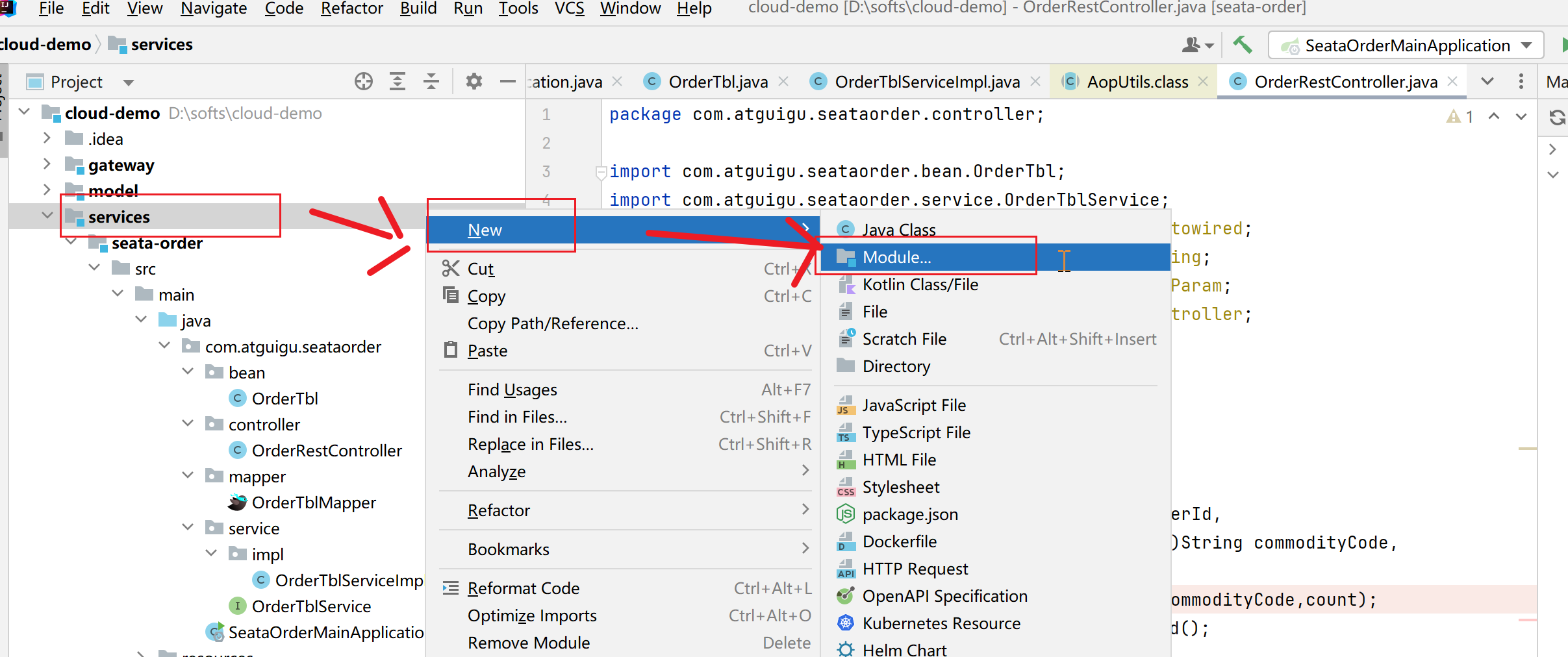Close the AopUtils.class tab
The width and height of the screenshot is (1568, 657).
click(1203, 82)
